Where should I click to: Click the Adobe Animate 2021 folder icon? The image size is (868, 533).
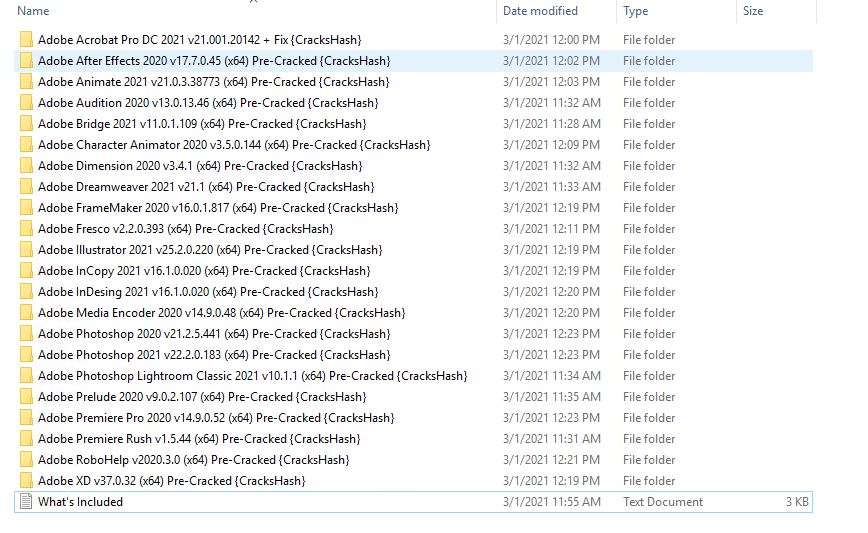[x=26, y=82]
